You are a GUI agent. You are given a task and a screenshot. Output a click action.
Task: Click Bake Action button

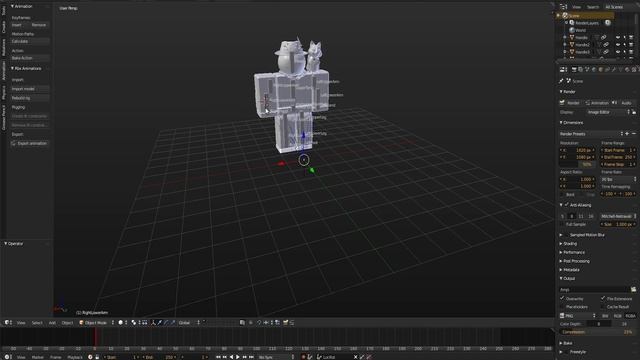(30, 58)
